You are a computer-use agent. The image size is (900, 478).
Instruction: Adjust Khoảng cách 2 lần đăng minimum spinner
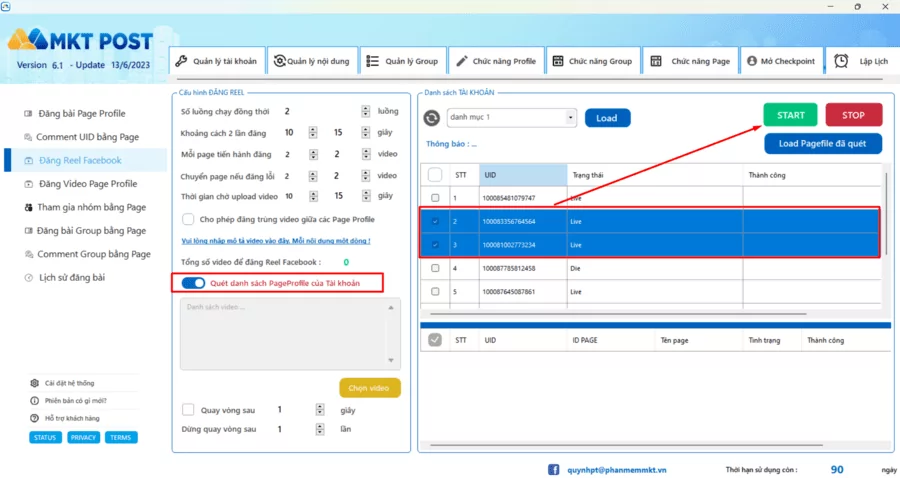point(313,133)
